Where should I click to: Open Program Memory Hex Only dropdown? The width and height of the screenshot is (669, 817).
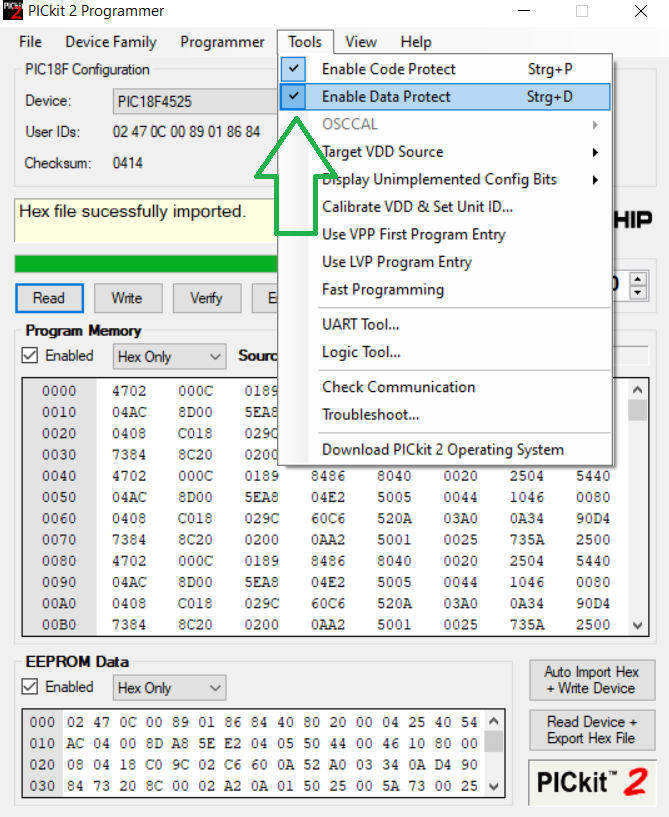coord(169,357)
